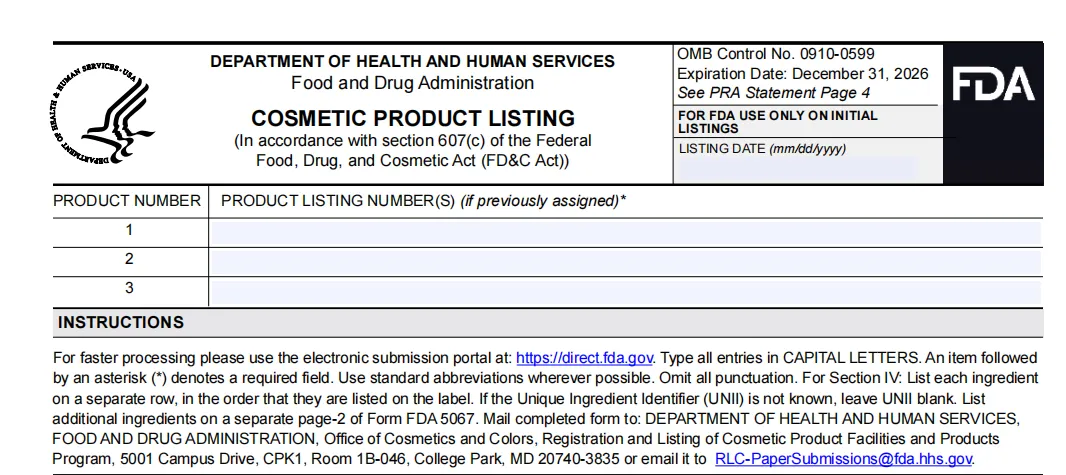The width and height of the screenshot is (1066, 475).
Task: Click product number 1 label cell
Action: tap(129, 230)
